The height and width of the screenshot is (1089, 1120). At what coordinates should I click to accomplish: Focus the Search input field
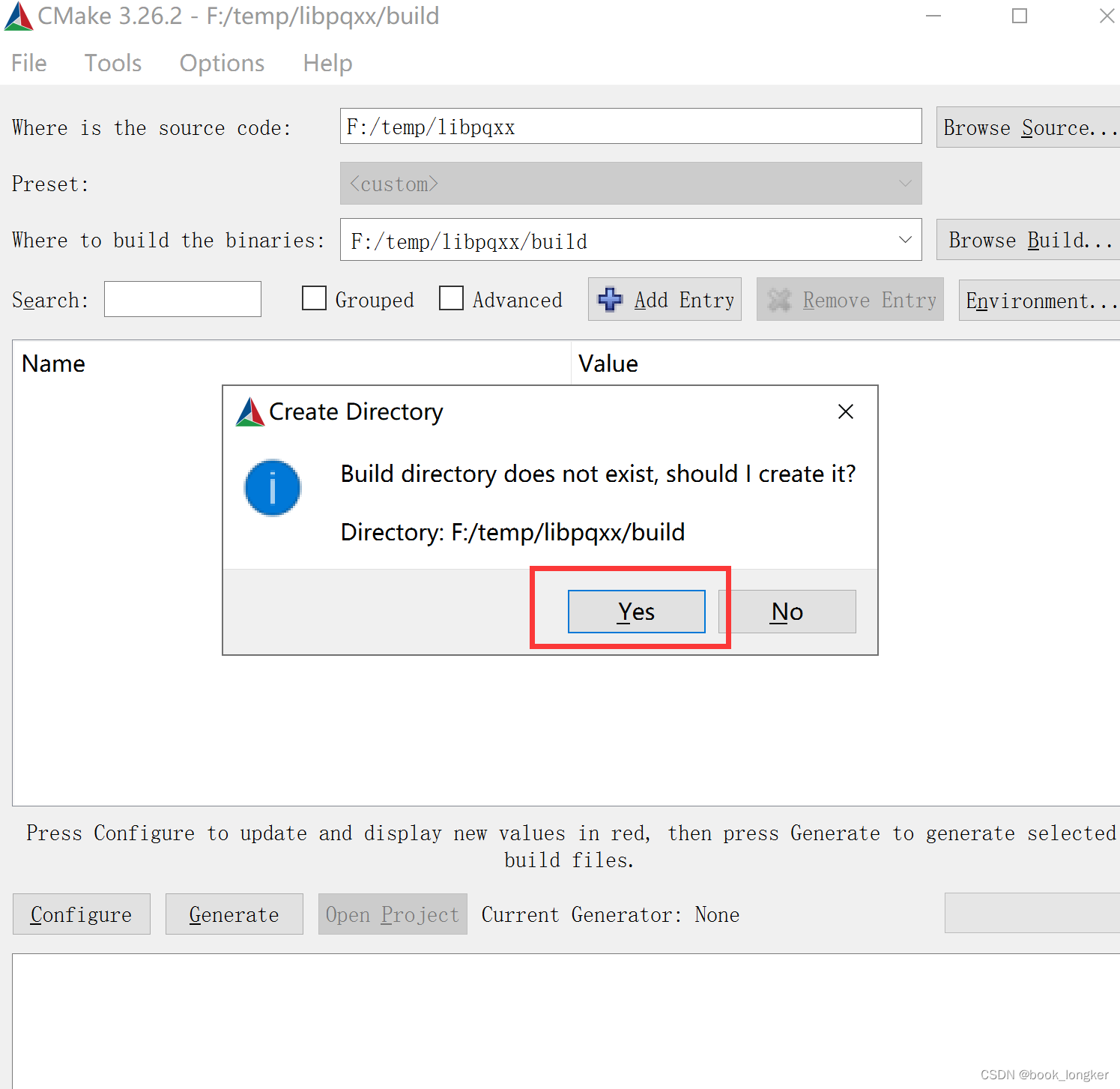183,299
